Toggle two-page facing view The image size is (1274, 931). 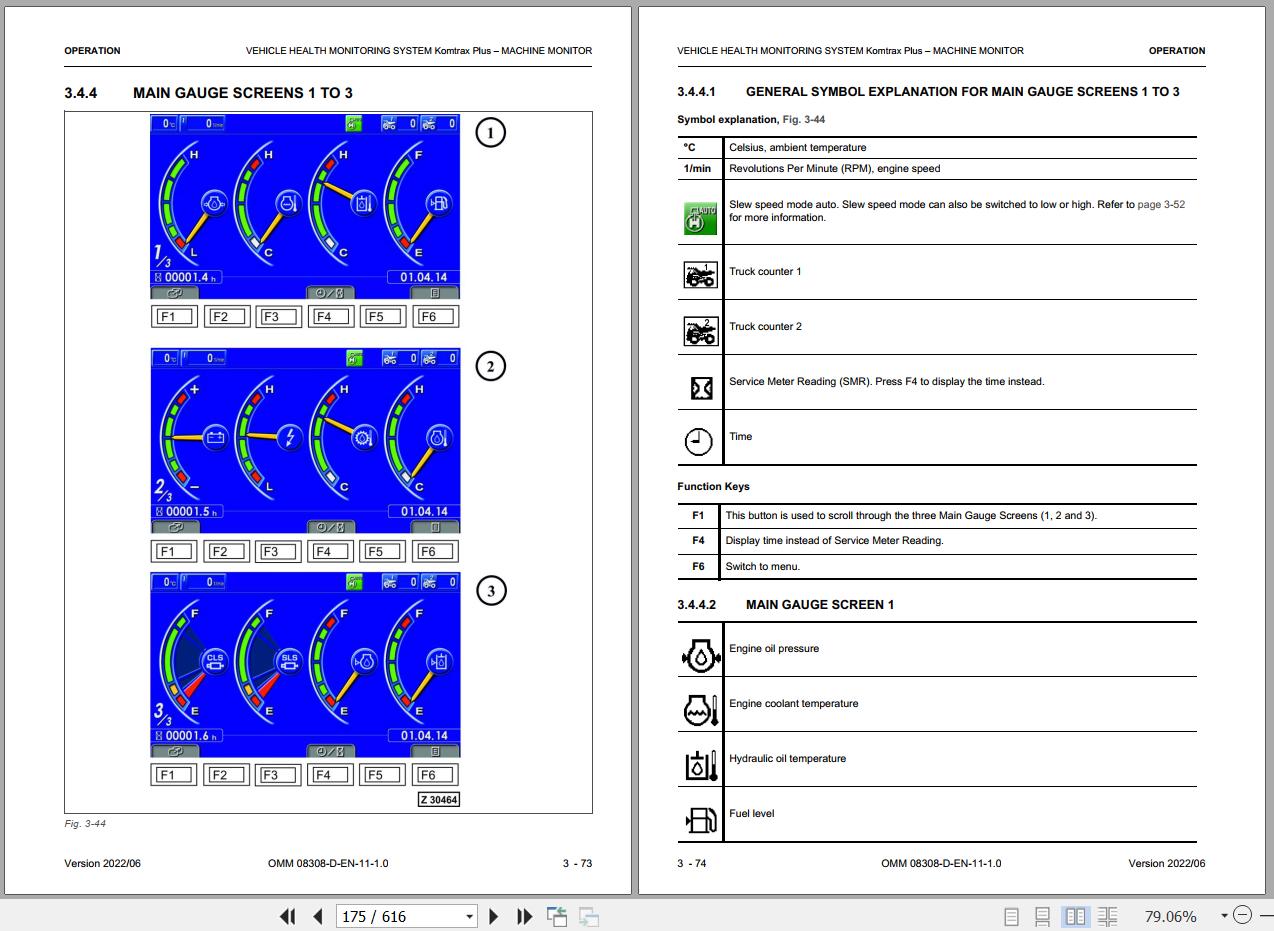coord(1075,916)
